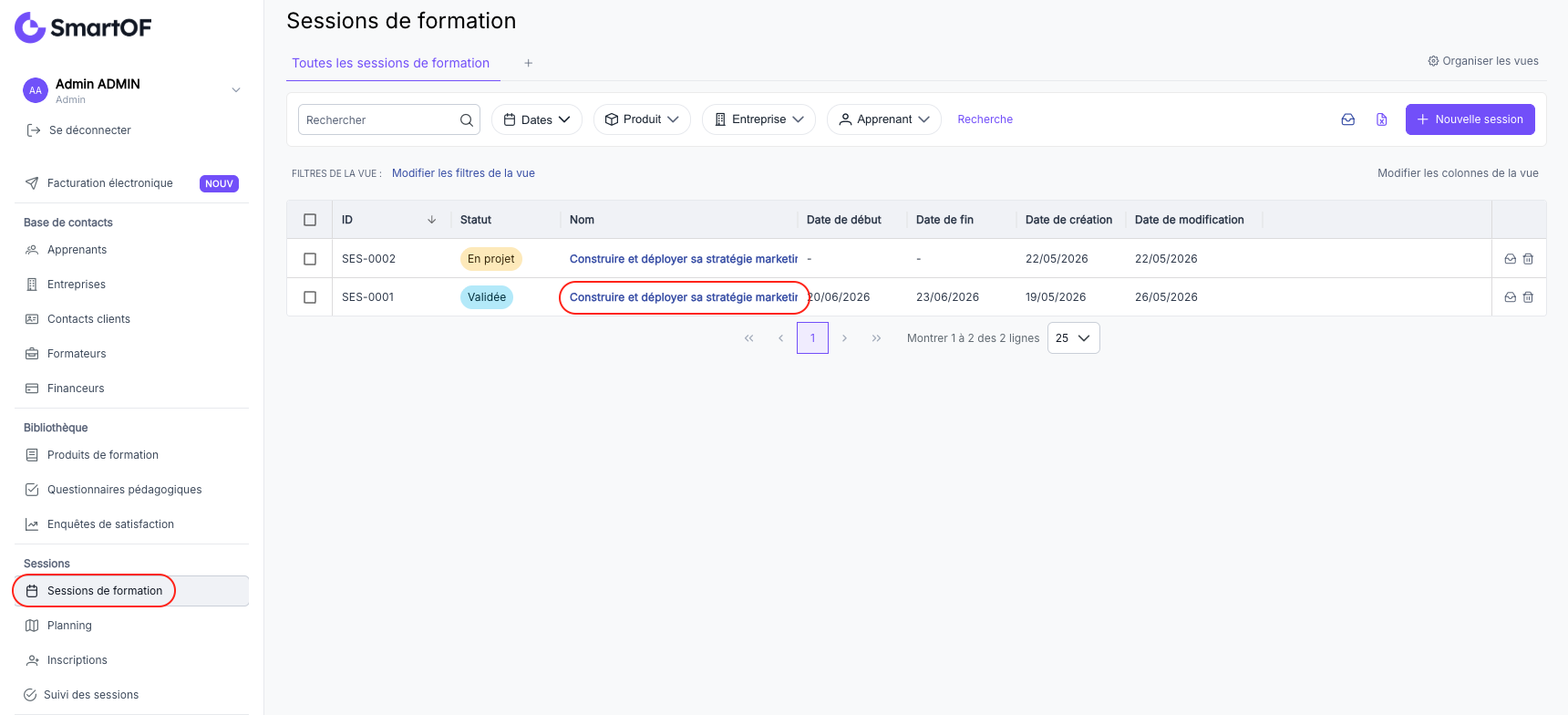The height and width of the screenshot is (715, 1568).
Task: Click the Date de modification column header
Action: pos(1190,220)
